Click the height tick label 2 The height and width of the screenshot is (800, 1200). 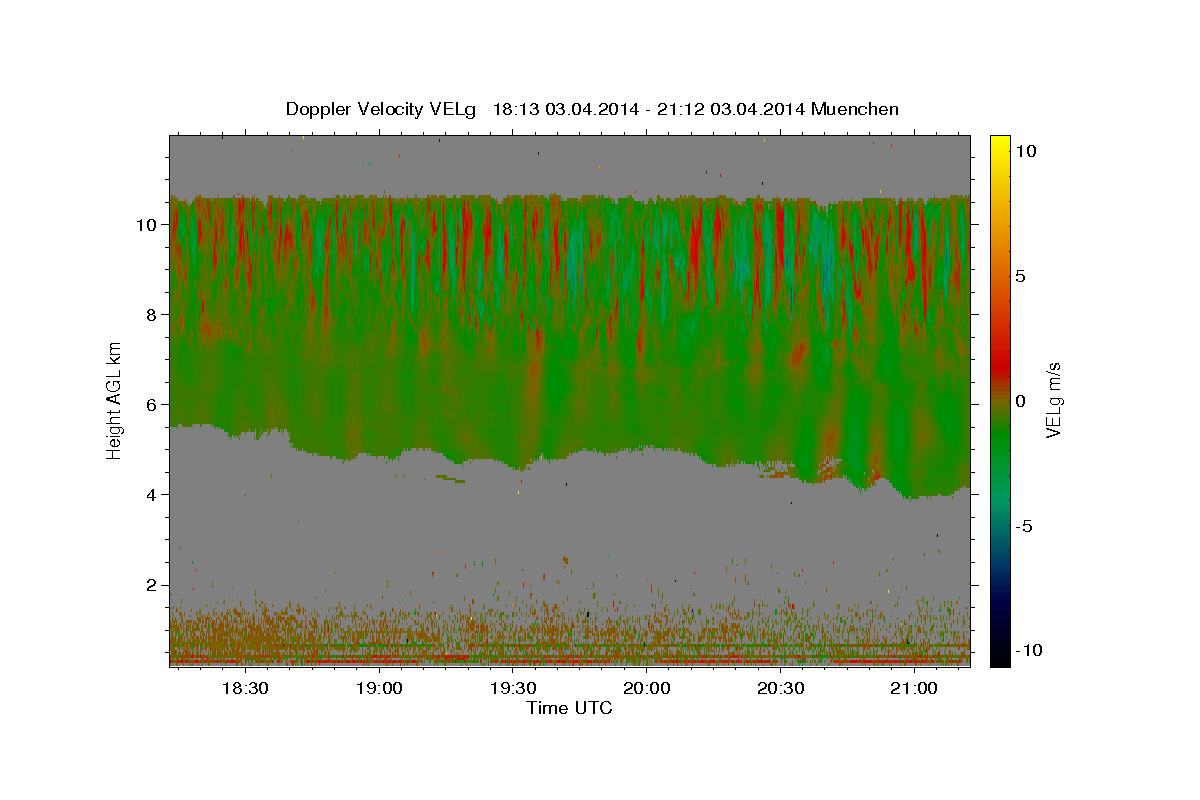153,584
